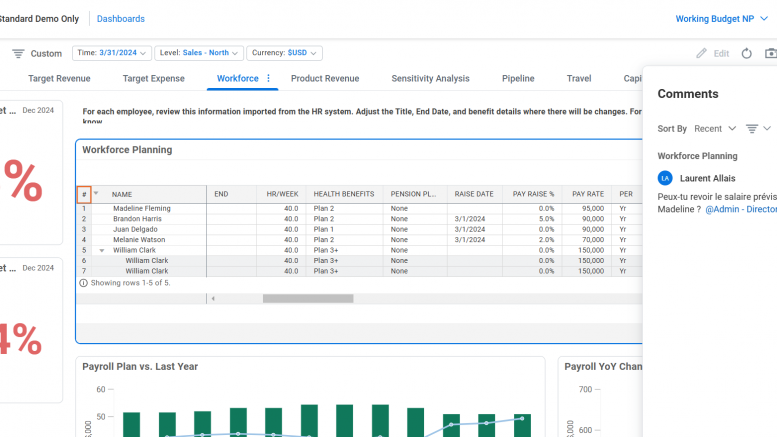Switch to the Sensitivity Analysis tab

pyautogui.click(x=430, y=78)
